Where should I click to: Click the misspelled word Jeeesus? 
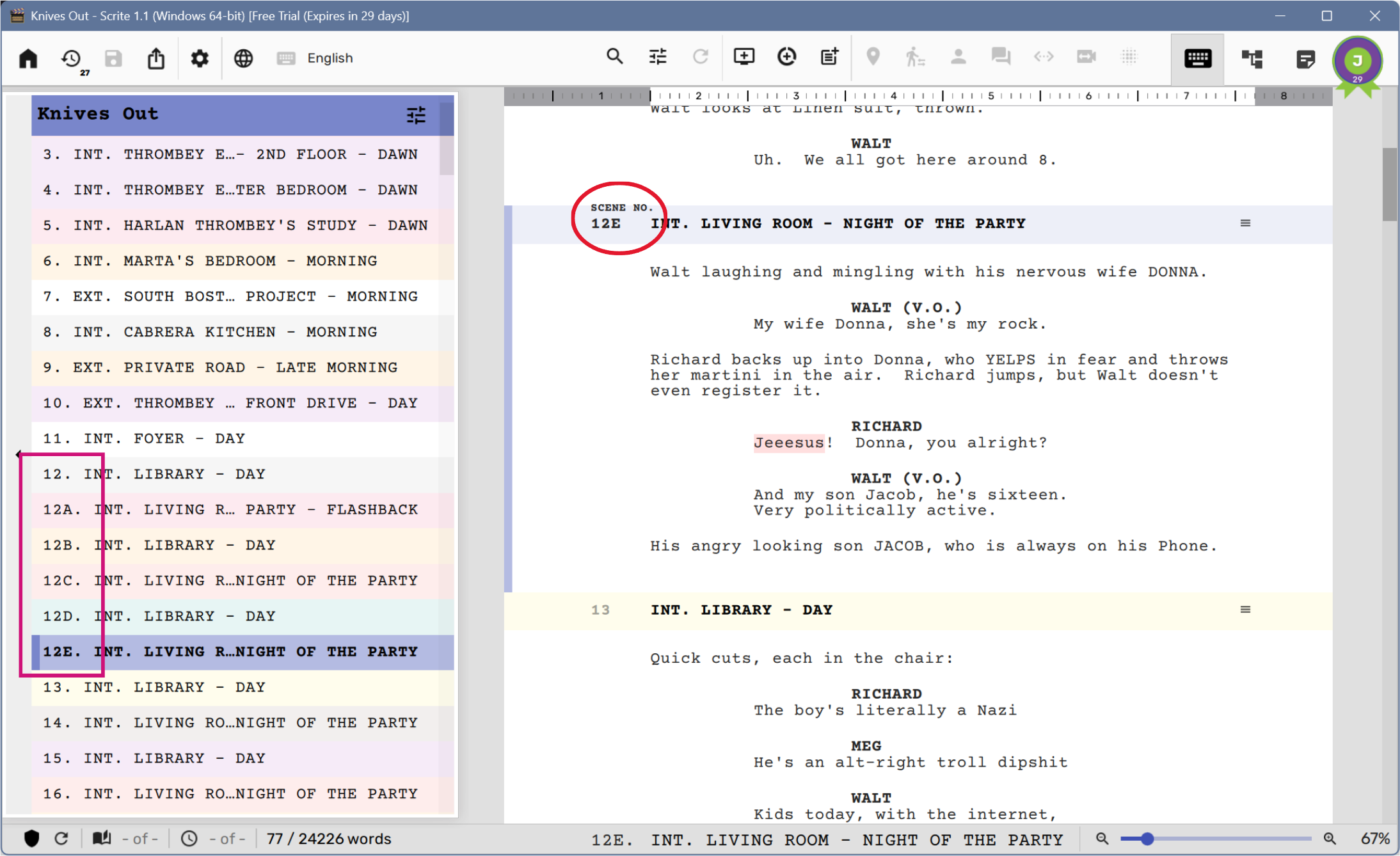tap(788, 443)
